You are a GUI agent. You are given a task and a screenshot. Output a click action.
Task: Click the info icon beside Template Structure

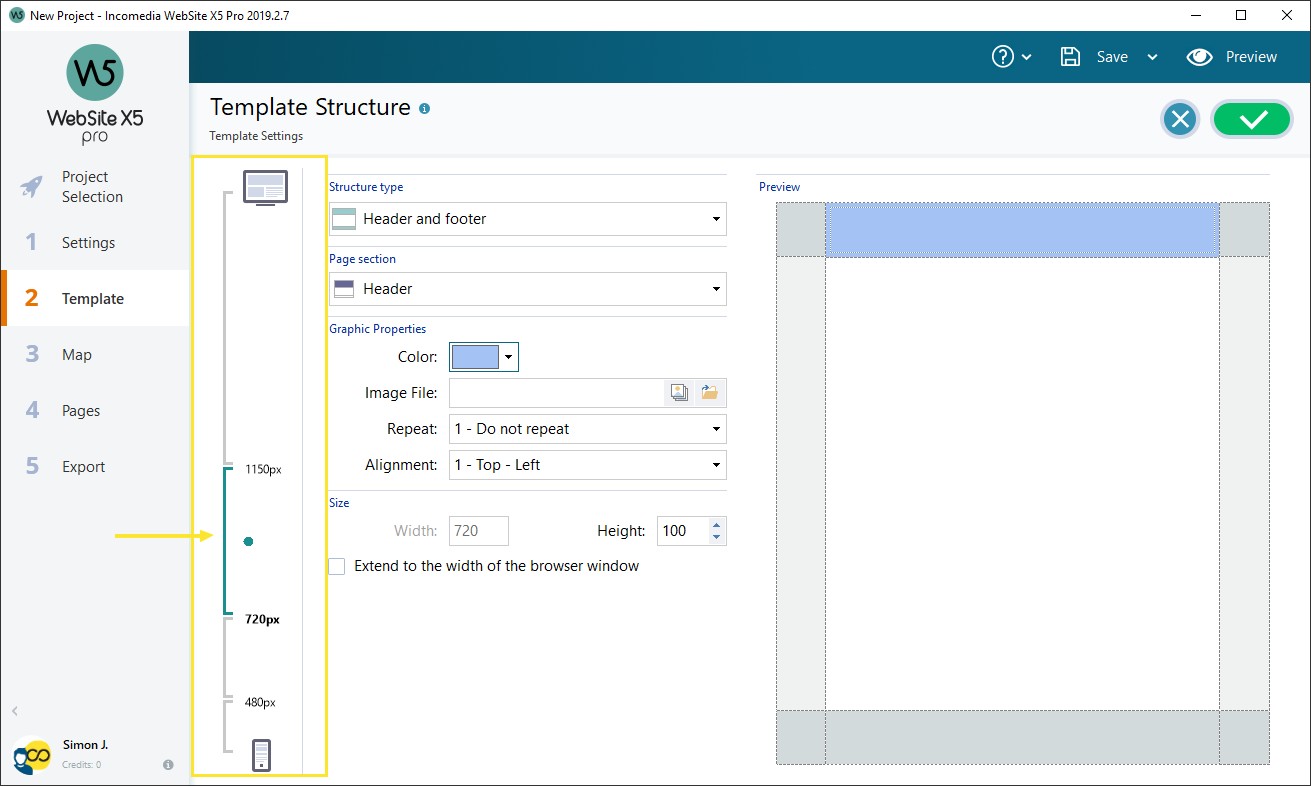[x=425, y=108]
